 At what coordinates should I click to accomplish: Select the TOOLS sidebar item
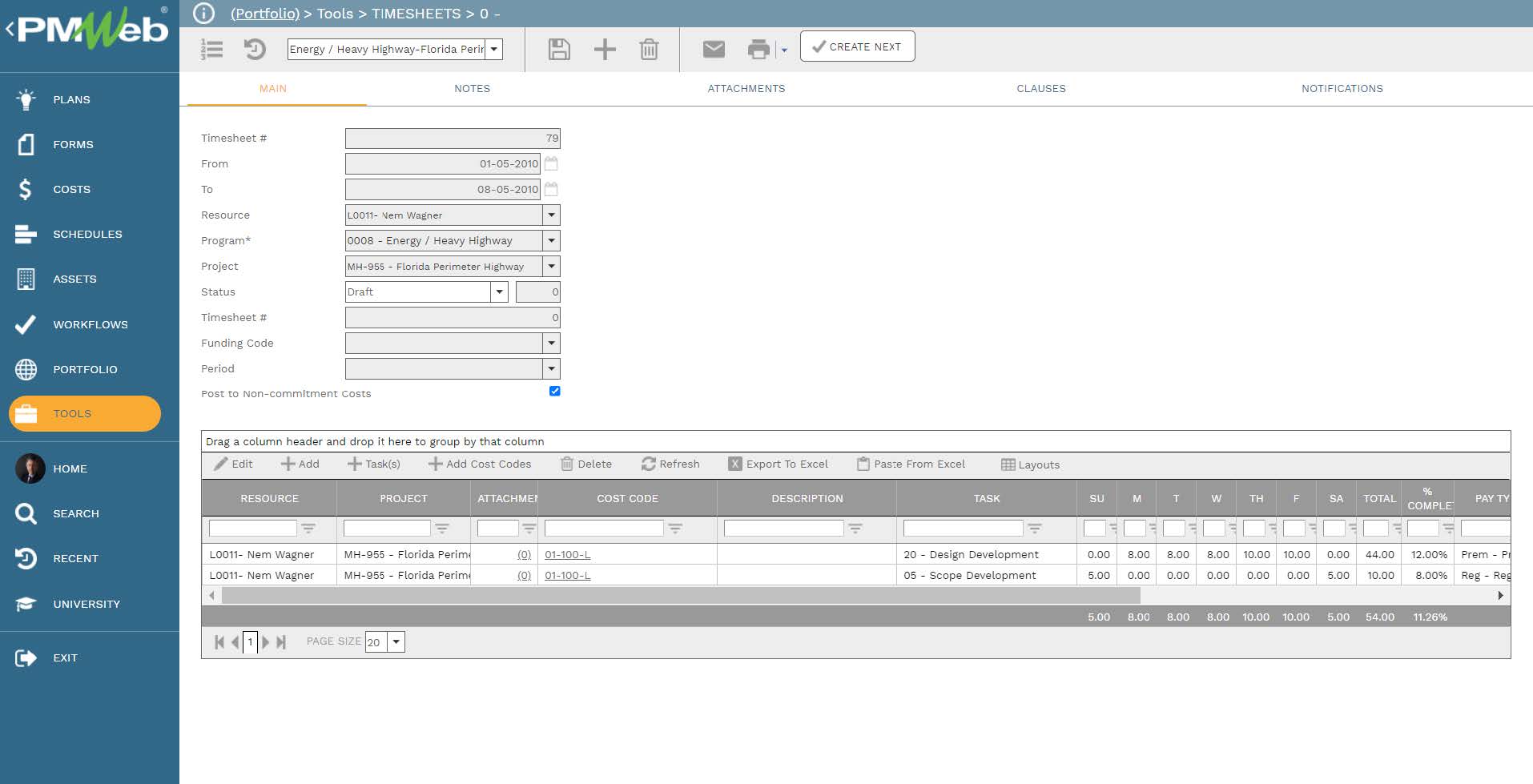pyautogui.click(x=85, y=413)
